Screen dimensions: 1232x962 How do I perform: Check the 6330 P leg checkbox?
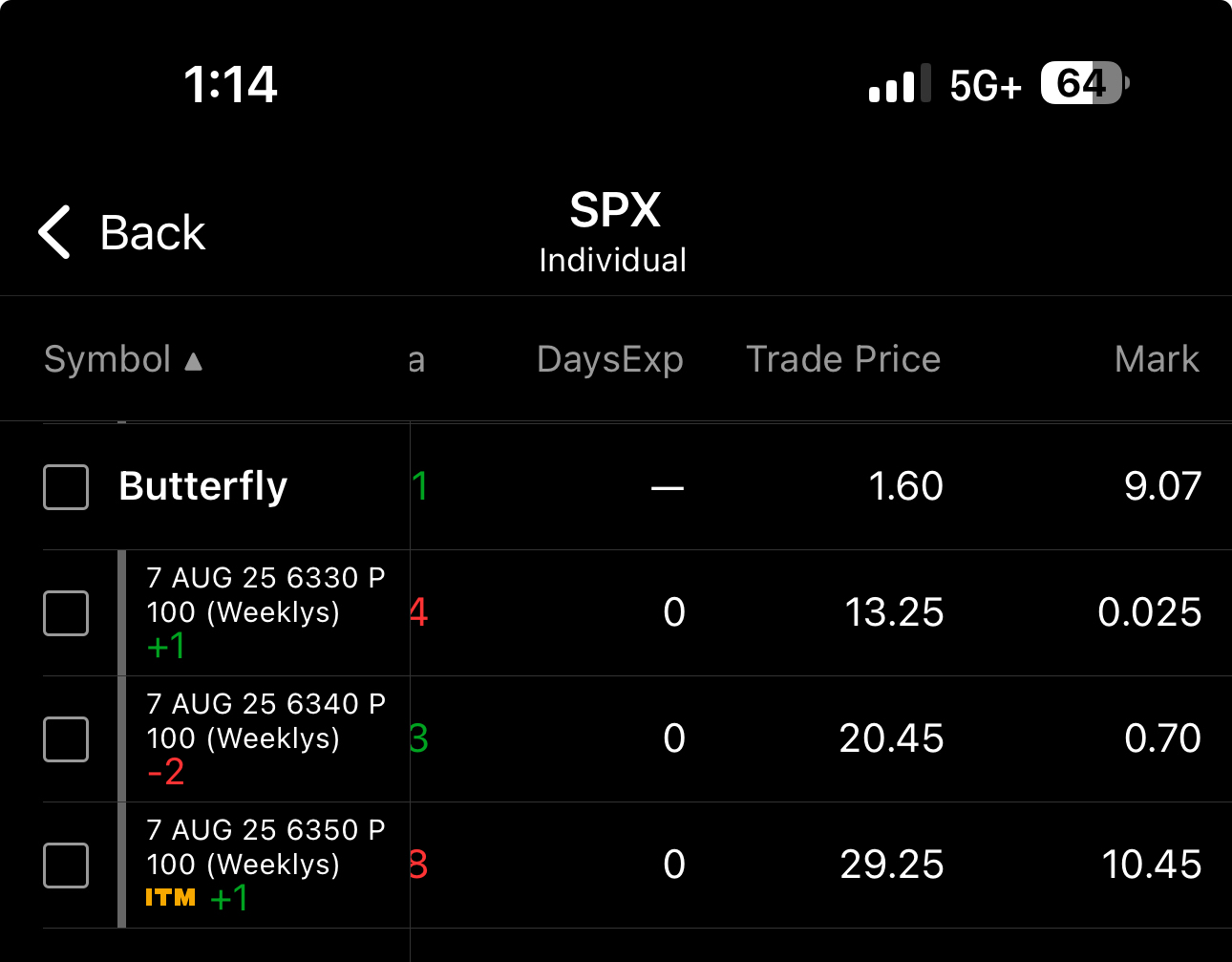click(x=66, y=613)
